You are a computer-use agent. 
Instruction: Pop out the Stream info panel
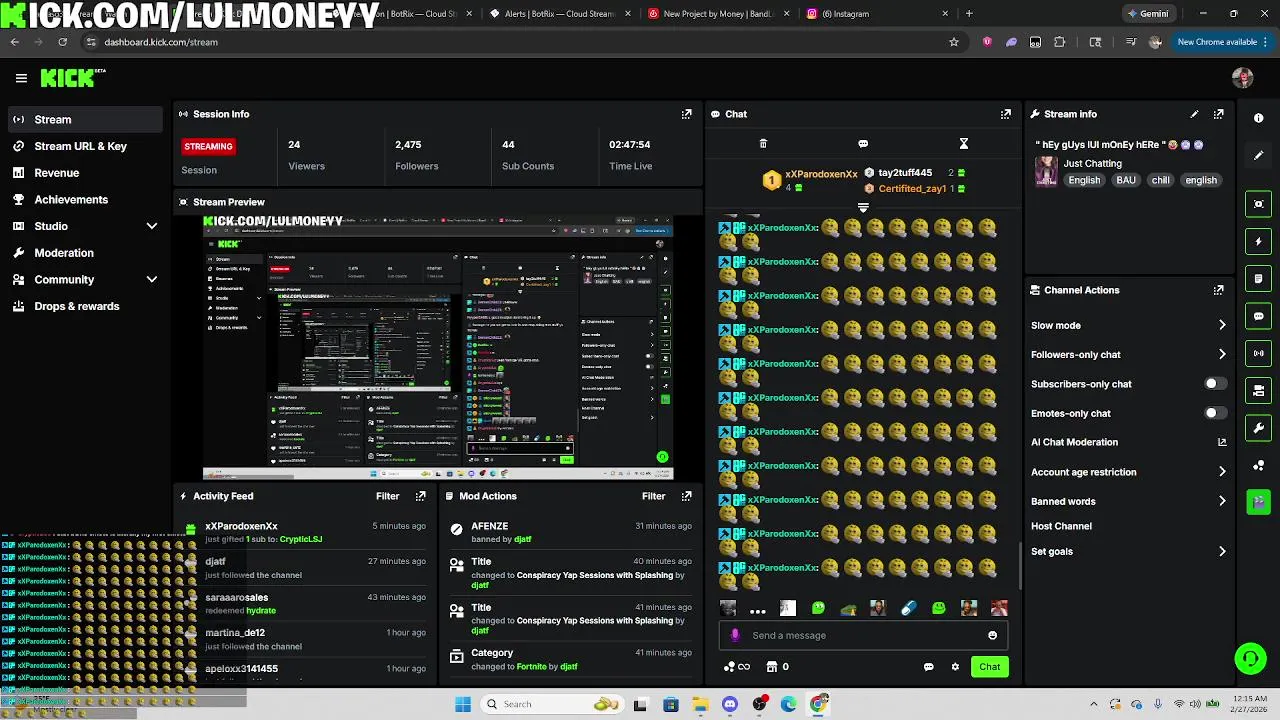(x=1218, y=114)
